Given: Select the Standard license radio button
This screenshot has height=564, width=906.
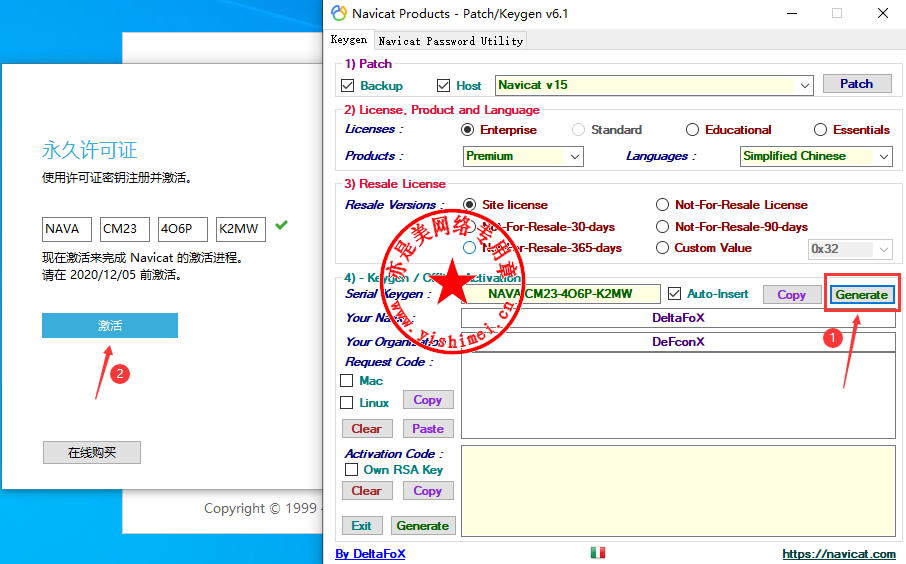Looking at the screenshot, I should click(x=578, y=129).
